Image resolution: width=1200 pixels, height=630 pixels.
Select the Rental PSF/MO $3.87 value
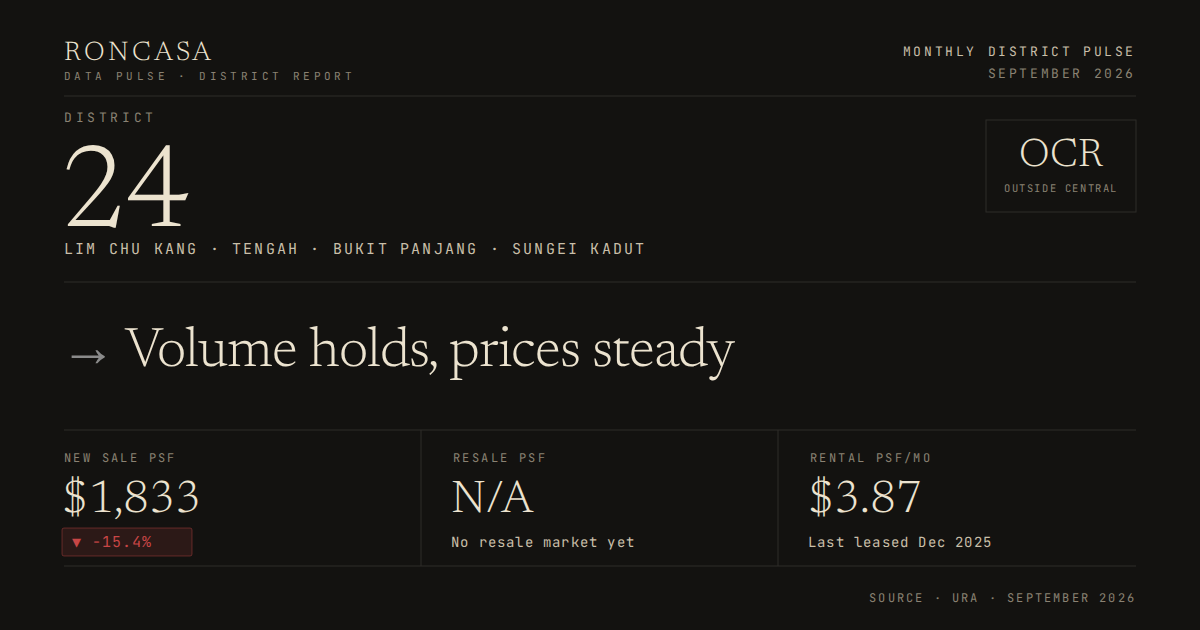pos(865,497)
